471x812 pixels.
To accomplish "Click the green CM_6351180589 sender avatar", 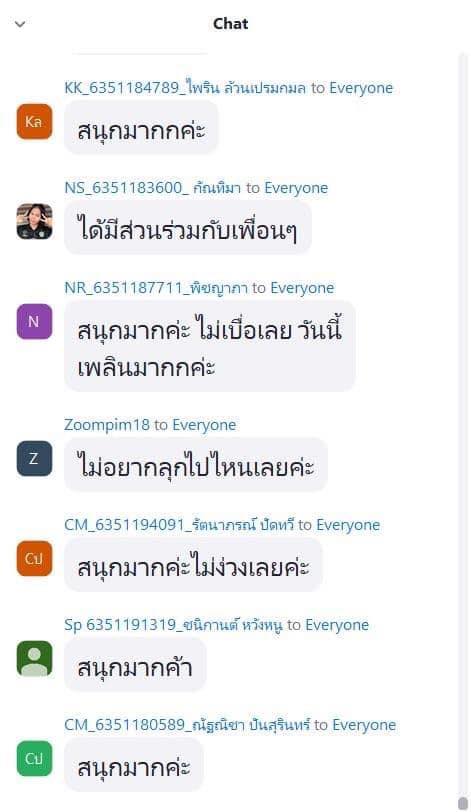I will [34, 759].
